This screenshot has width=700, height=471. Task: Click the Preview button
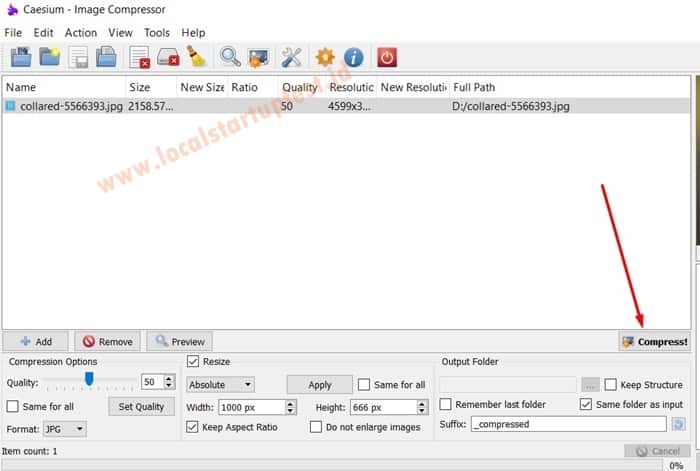pos(179,342)
